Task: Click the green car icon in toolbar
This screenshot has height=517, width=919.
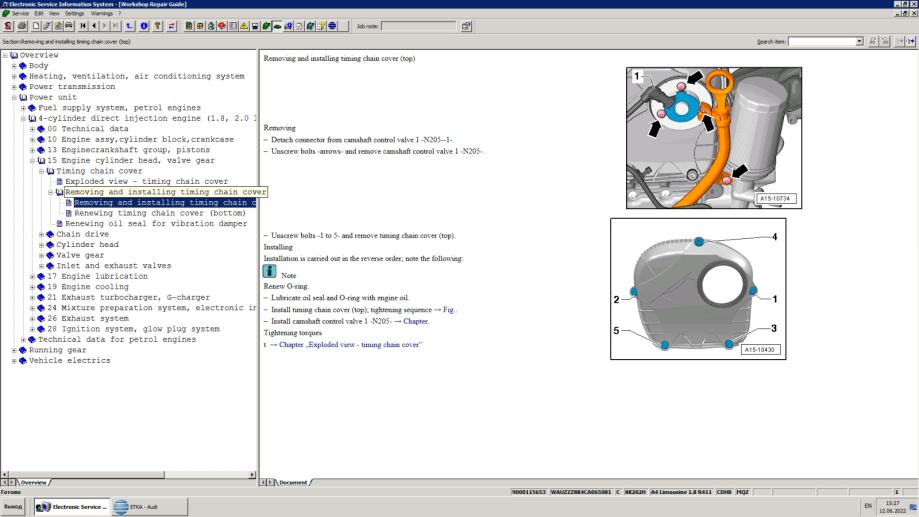Action: [277, 26]
